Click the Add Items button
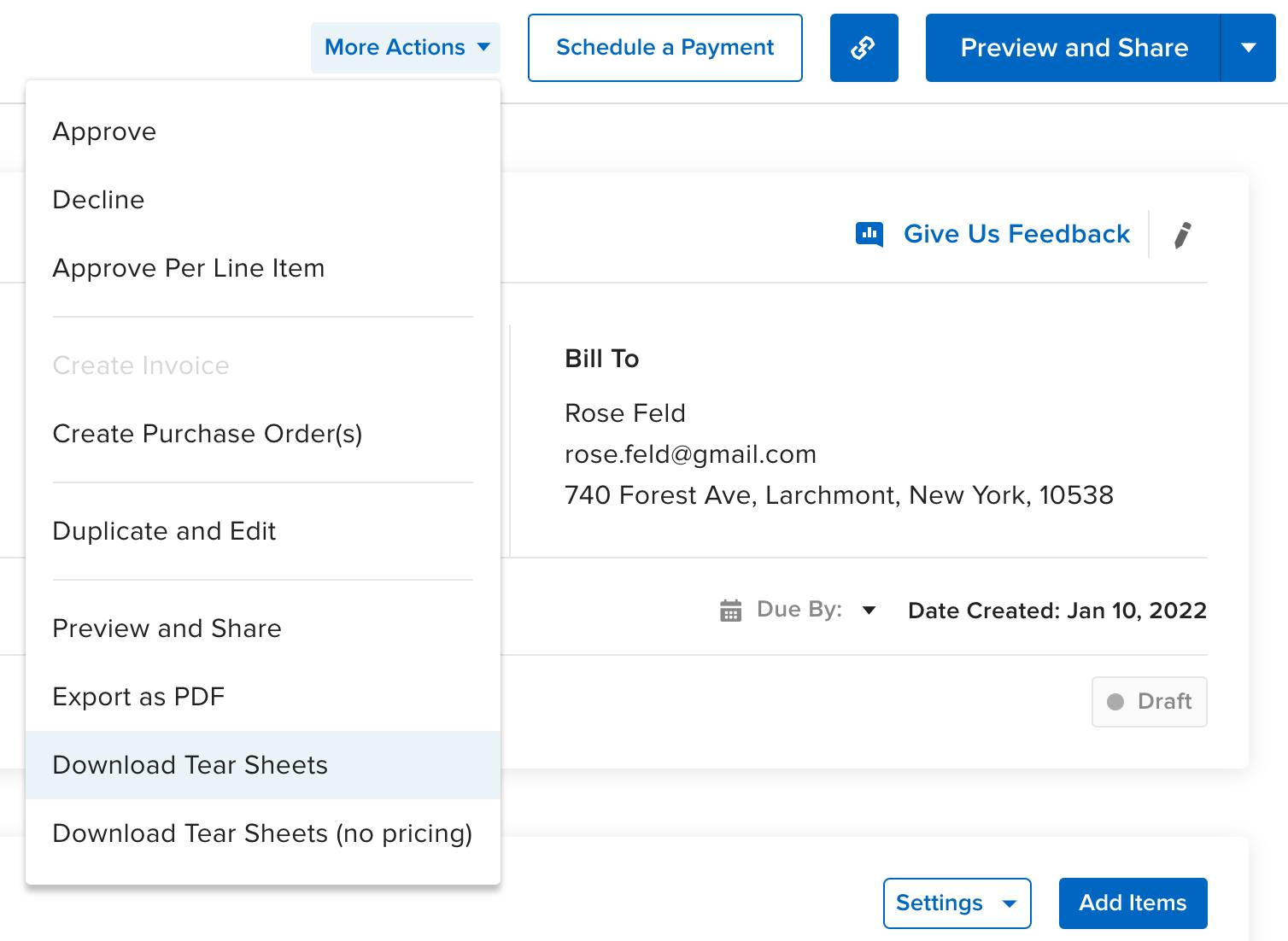This screenshot has width=1288, height=941. click(x=1133, y=903)
